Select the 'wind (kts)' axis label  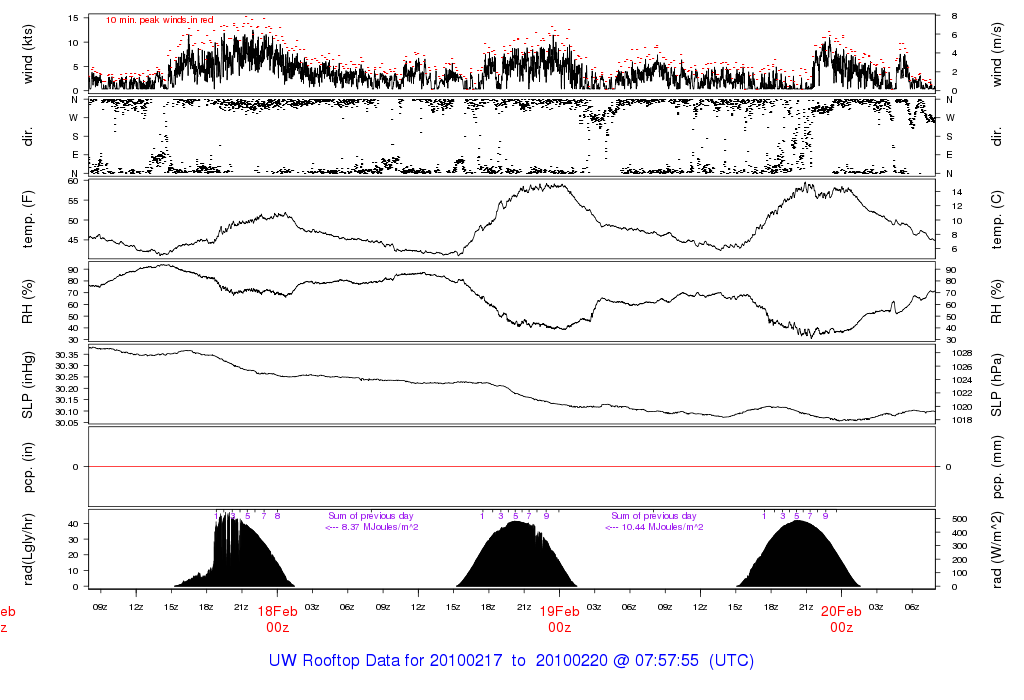(x=29, y=52)
